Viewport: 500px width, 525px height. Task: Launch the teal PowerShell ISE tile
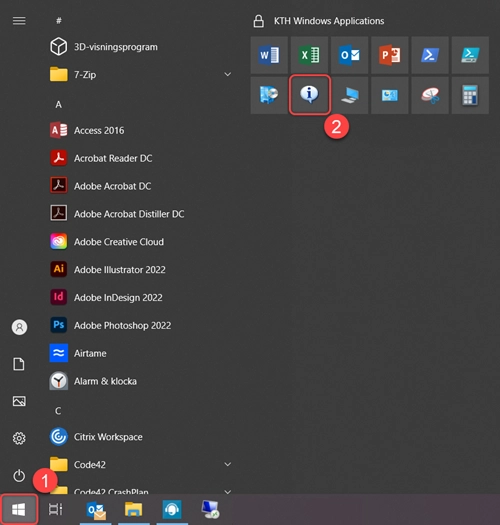pos(470,55)
